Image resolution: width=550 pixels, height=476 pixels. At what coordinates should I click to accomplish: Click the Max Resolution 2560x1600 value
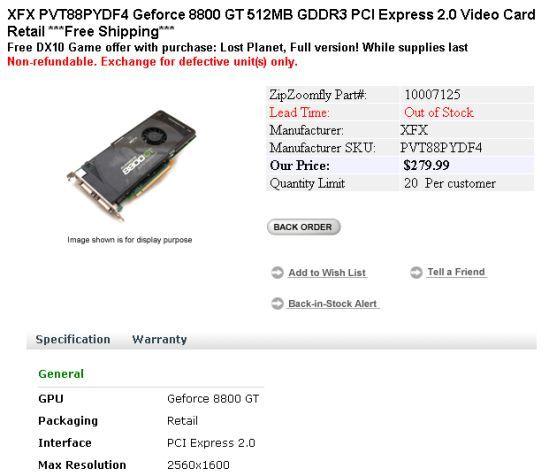pos(198,465)
